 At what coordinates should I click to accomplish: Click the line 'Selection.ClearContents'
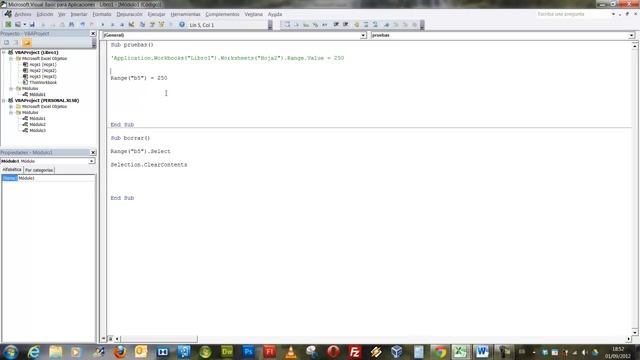[x=149, y=164]
